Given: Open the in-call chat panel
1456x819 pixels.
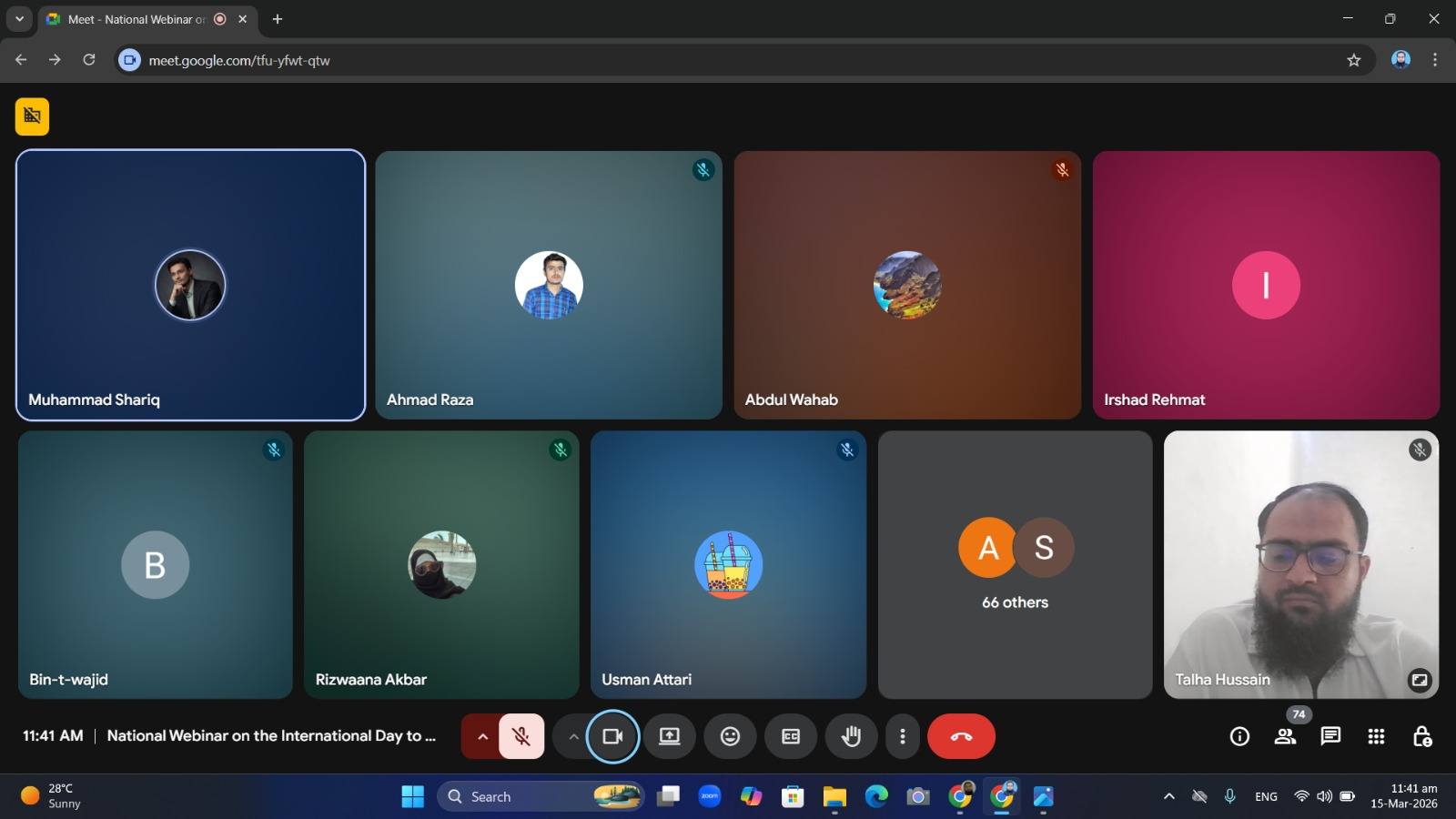Looking at the screenshot, I should pos(1330,736).
